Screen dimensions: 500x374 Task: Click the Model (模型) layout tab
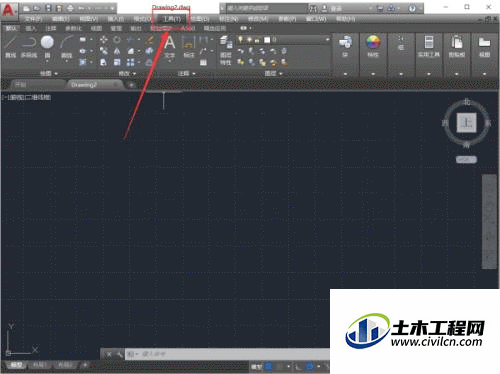click(x=16, y=365)
